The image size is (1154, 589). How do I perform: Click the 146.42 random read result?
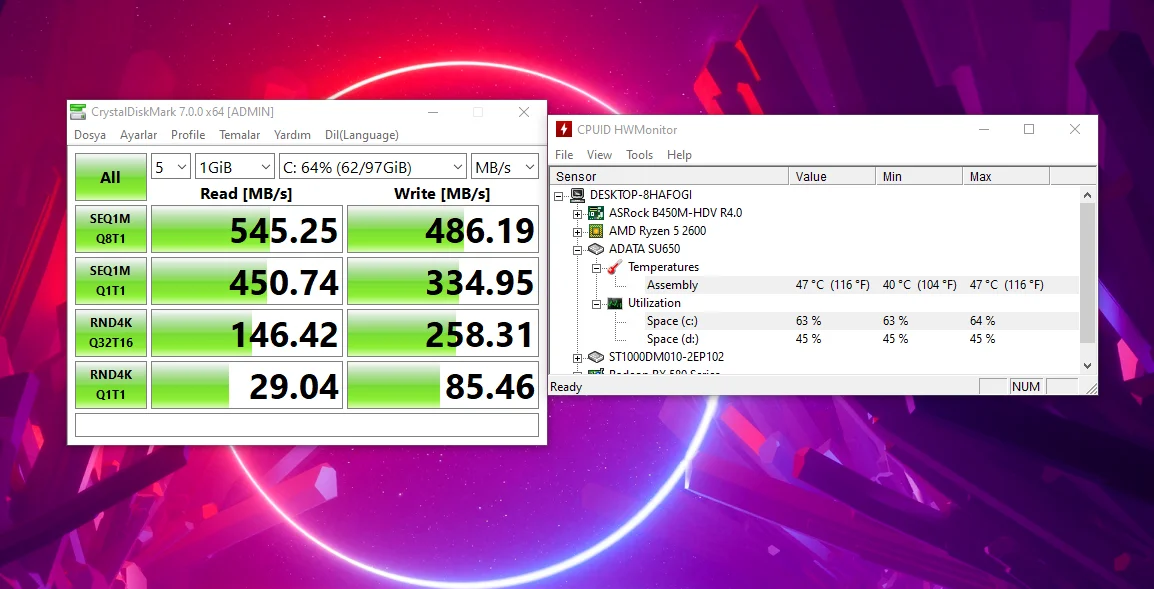247,333
